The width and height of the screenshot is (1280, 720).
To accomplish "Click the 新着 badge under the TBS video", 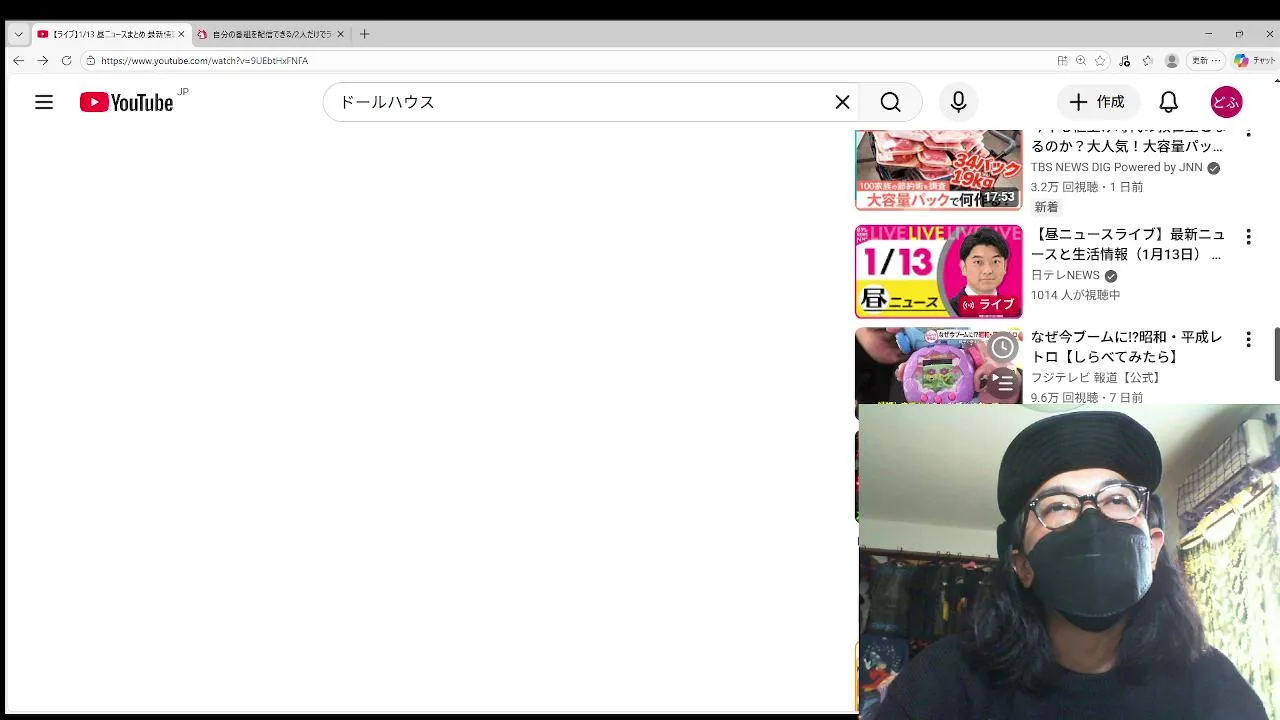I will pyautogui.click(x=1046, y=207).
